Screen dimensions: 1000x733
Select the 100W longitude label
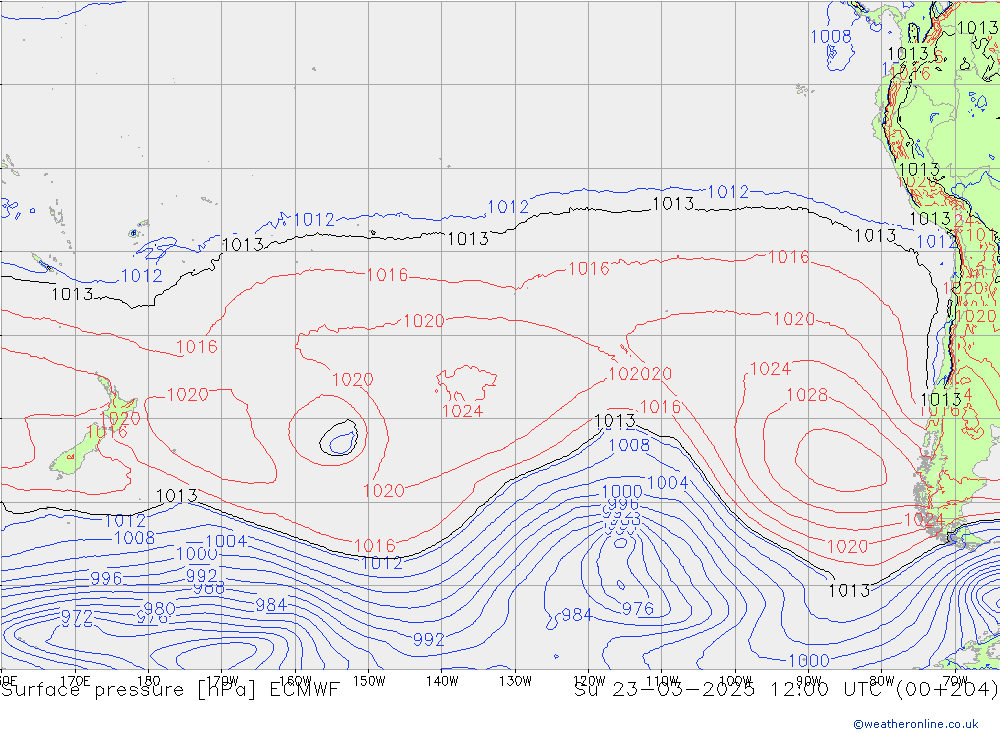pos(735,681)
